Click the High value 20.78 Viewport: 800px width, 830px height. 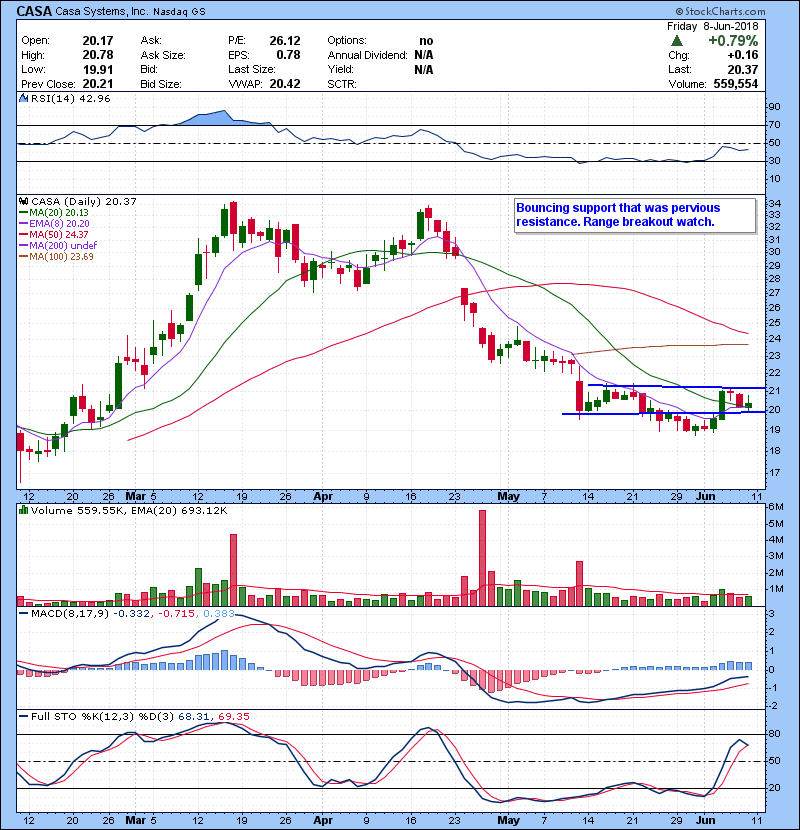[98, 55]
